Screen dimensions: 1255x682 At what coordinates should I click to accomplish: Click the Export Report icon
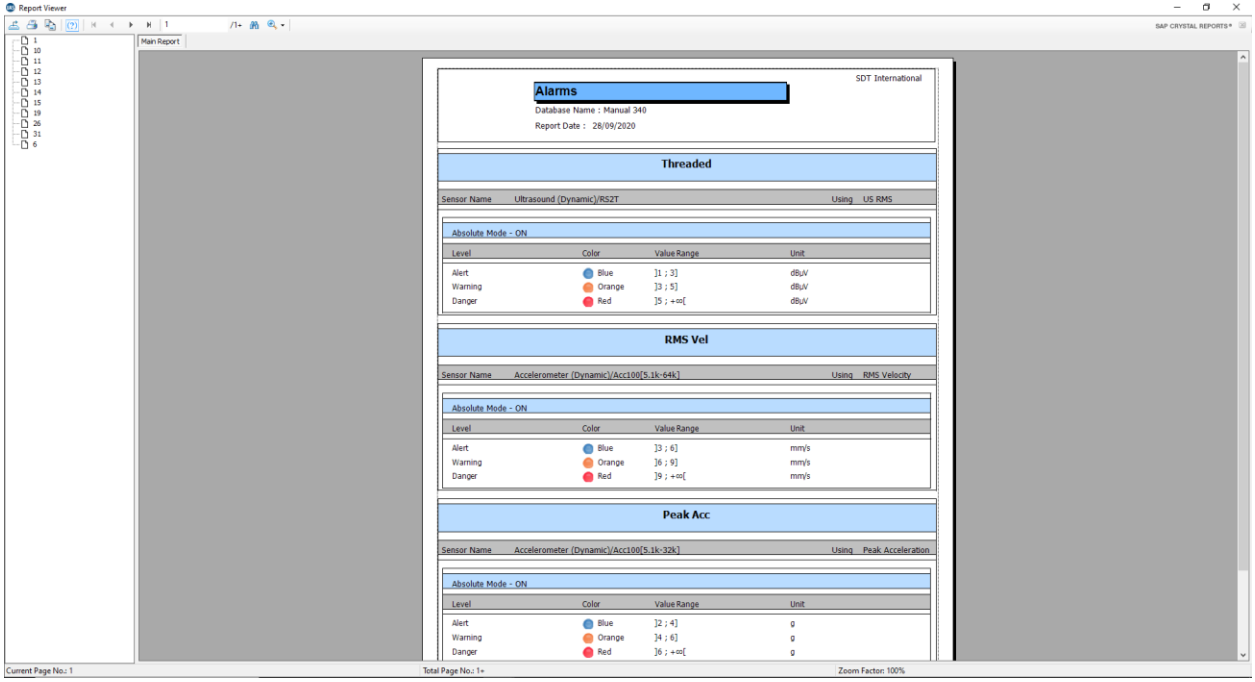[x=15, y=24]
